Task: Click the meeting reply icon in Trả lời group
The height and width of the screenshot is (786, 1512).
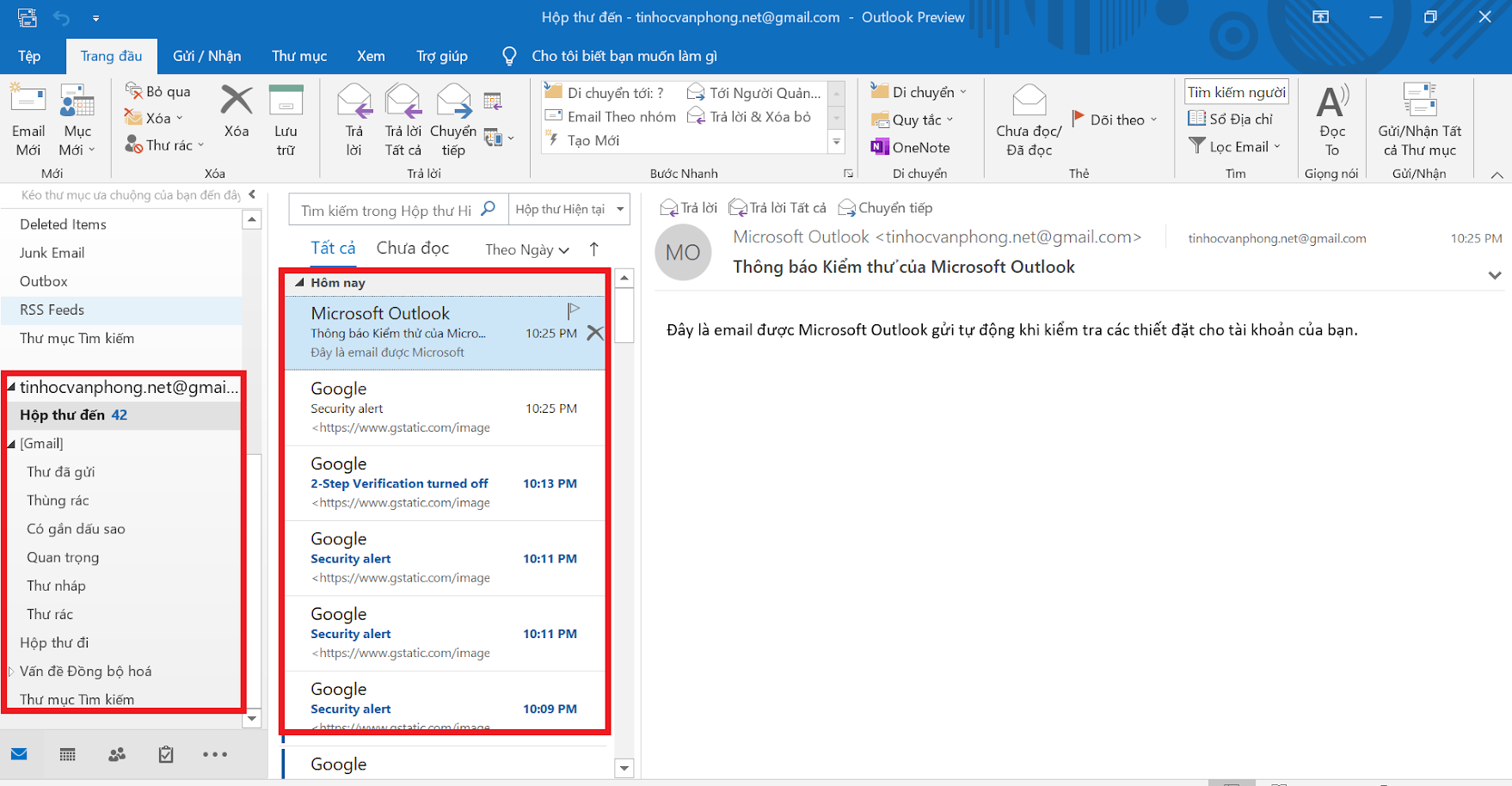Action: click(493, 101)
